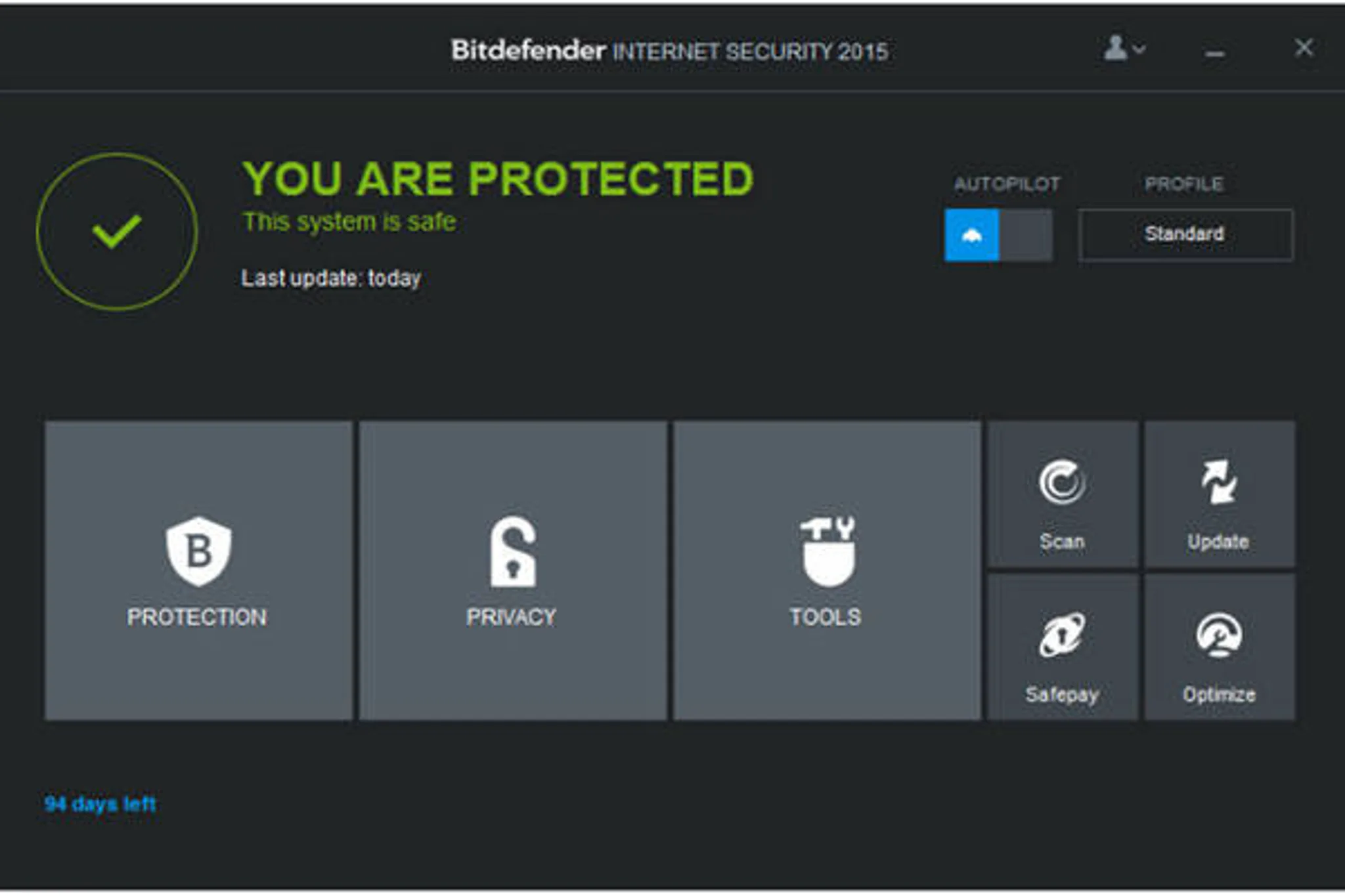
Task: Click the Optimize tile label
Action: click(x=1219, y=694)
